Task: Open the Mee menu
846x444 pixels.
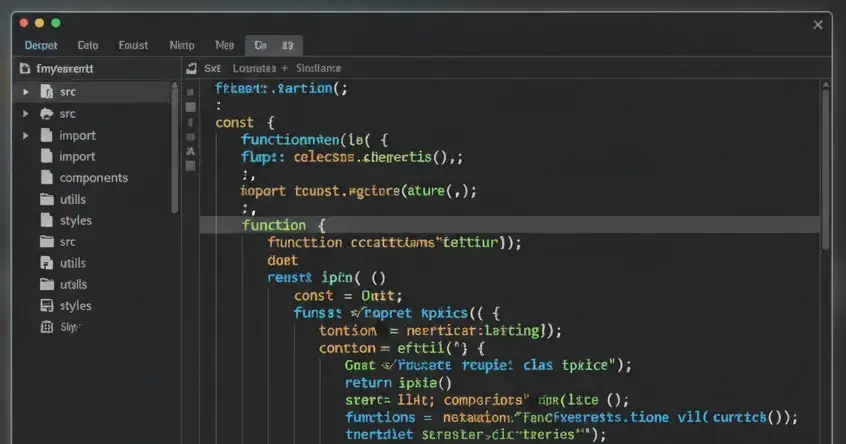Action: [x=224, y=45]
